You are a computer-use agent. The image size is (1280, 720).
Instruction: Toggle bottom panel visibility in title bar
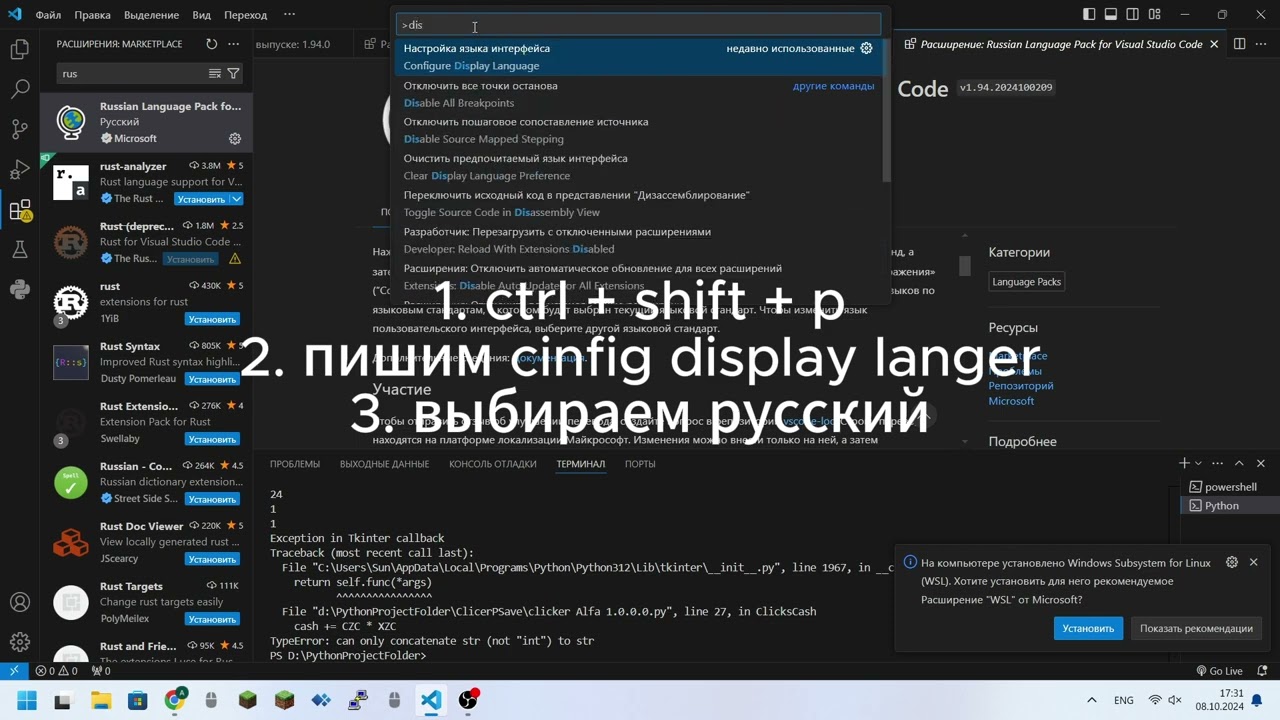[1111, 15]
